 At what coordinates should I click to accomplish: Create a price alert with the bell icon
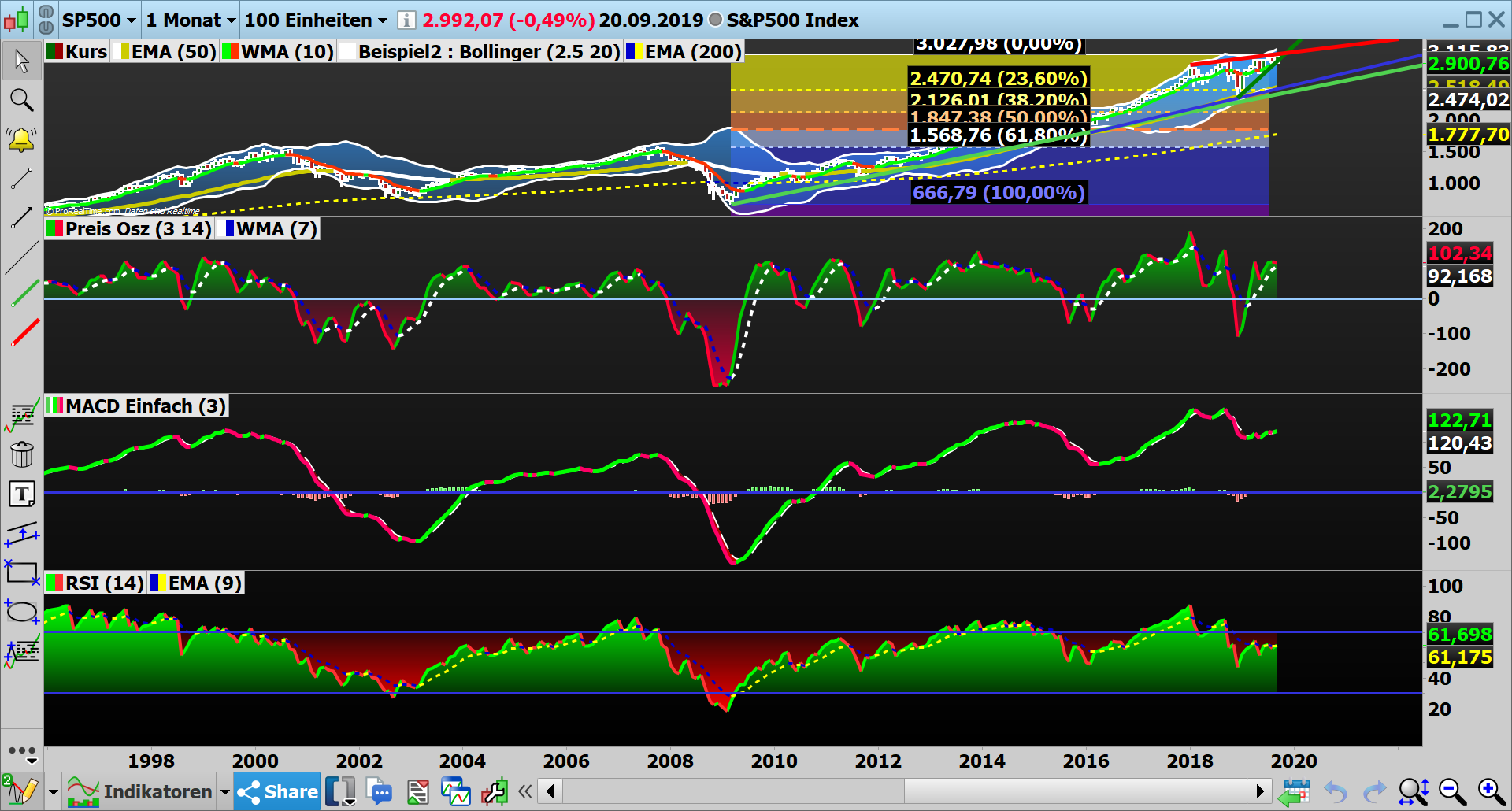pyautogui.click(x=21, y=139)
